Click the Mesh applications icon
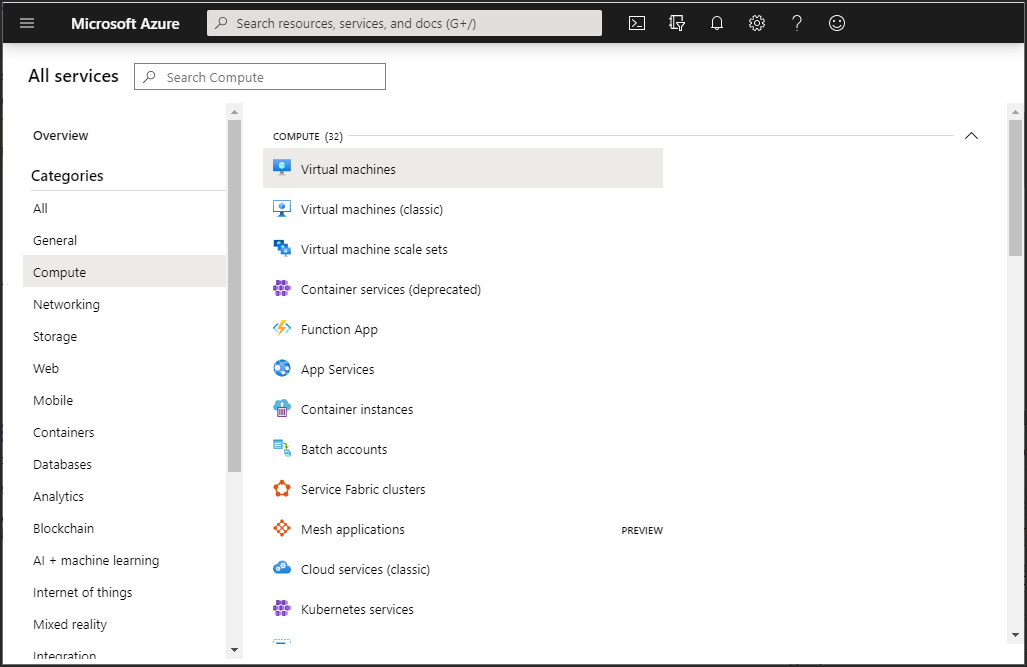This screenshot has width=1027, height=667. pos(282,528)
